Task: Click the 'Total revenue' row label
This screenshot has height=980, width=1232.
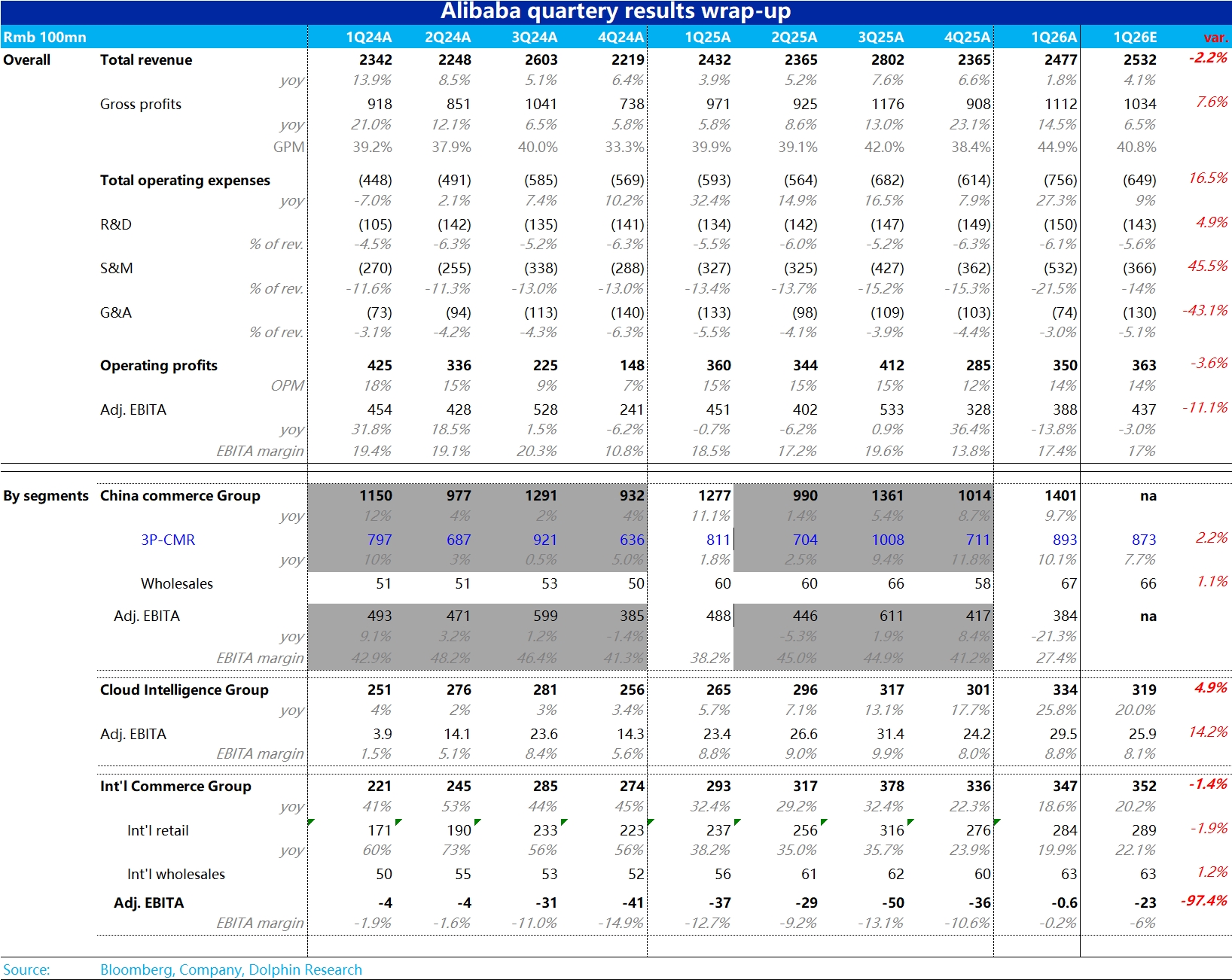Action: 146,59
